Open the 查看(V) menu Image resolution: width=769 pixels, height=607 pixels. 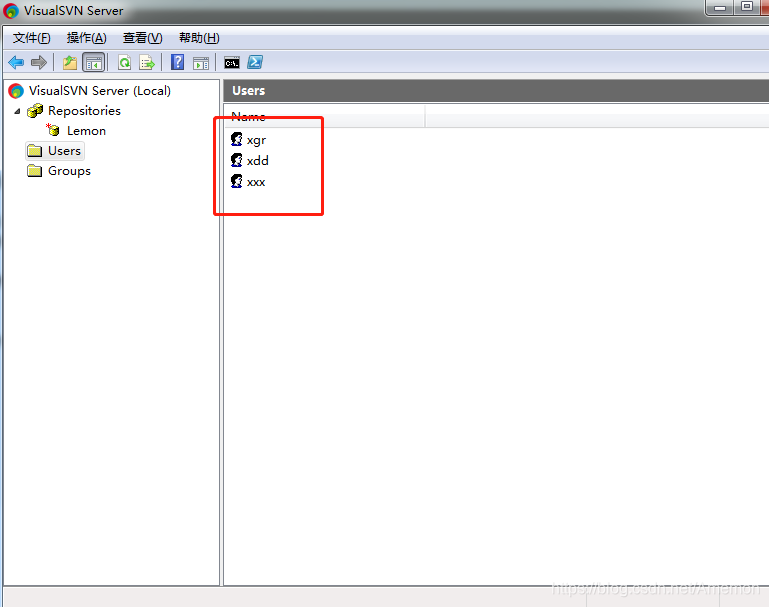point(143,38)
